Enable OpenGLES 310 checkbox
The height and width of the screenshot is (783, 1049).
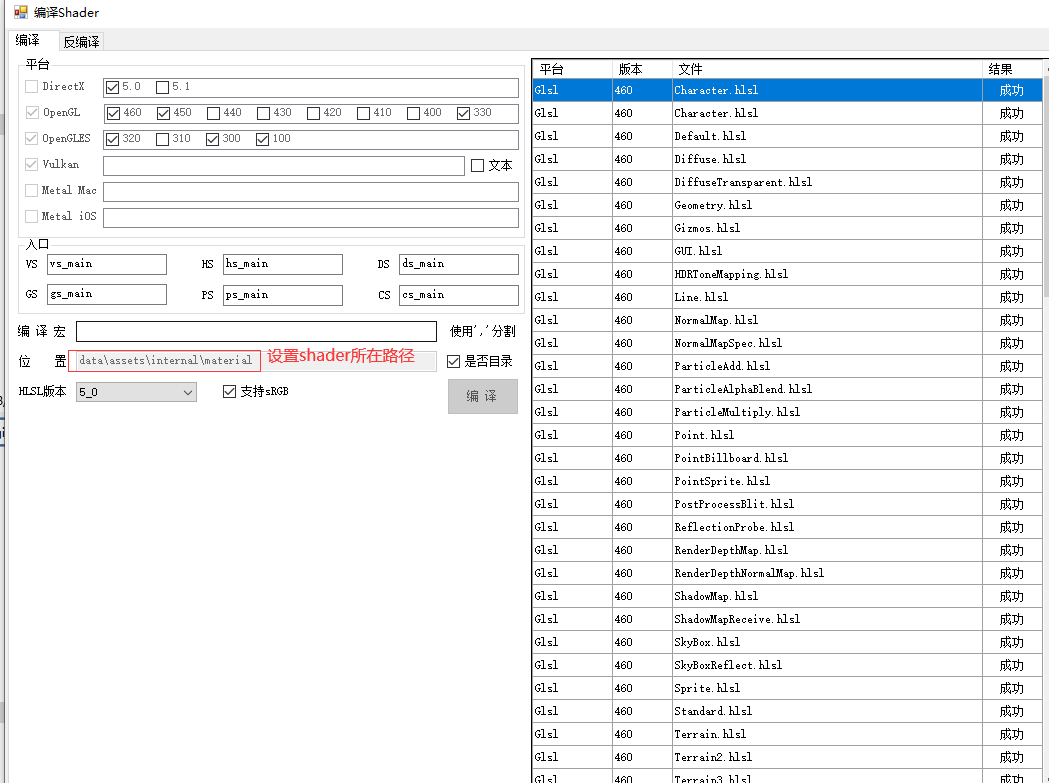click(163, 139)
